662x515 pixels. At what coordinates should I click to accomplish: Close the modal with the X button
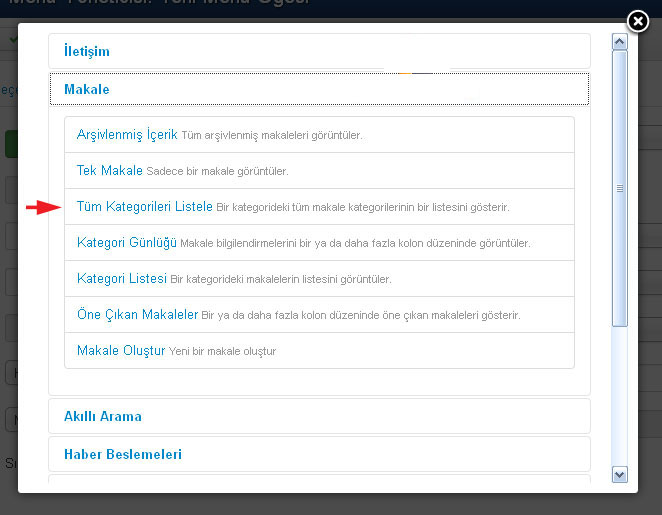pos(638,21)
